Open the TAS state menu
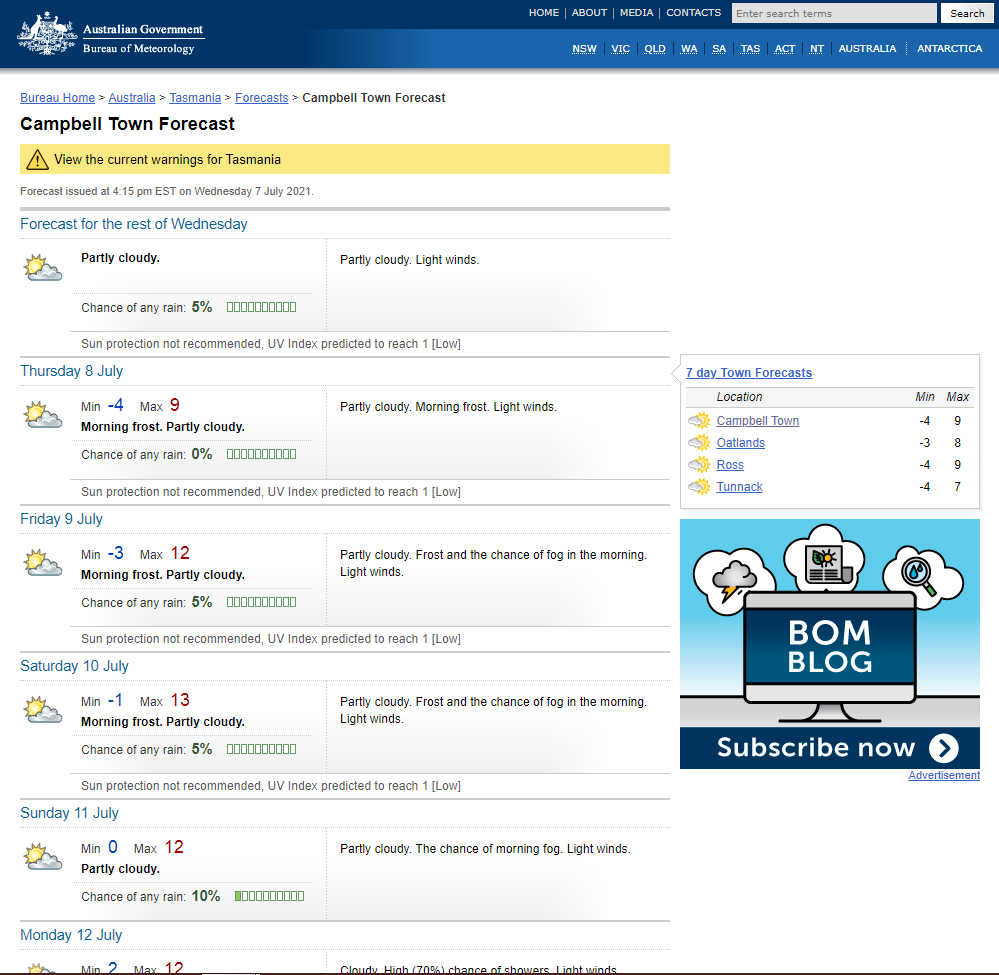Screen dimensions: 999x975 click(x=750, y=49)
